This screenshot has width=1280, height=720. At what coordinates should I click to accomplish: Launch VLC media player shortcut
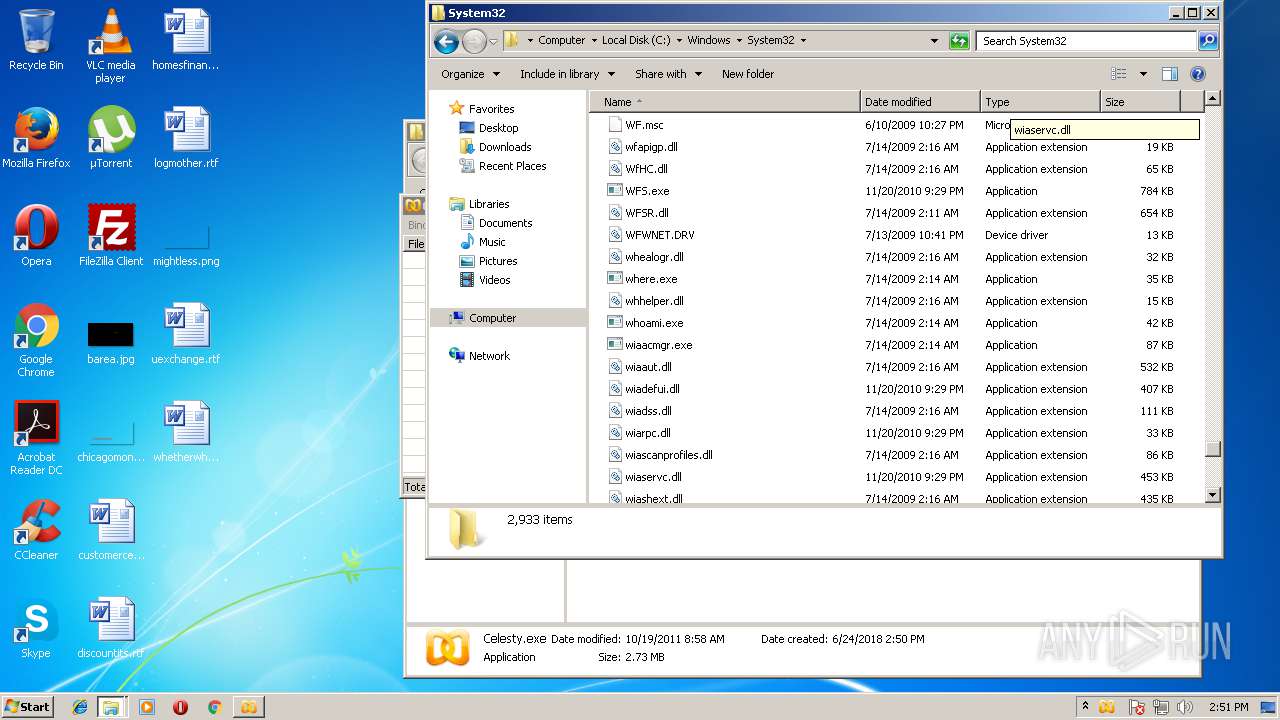click(x=110, y=46)
